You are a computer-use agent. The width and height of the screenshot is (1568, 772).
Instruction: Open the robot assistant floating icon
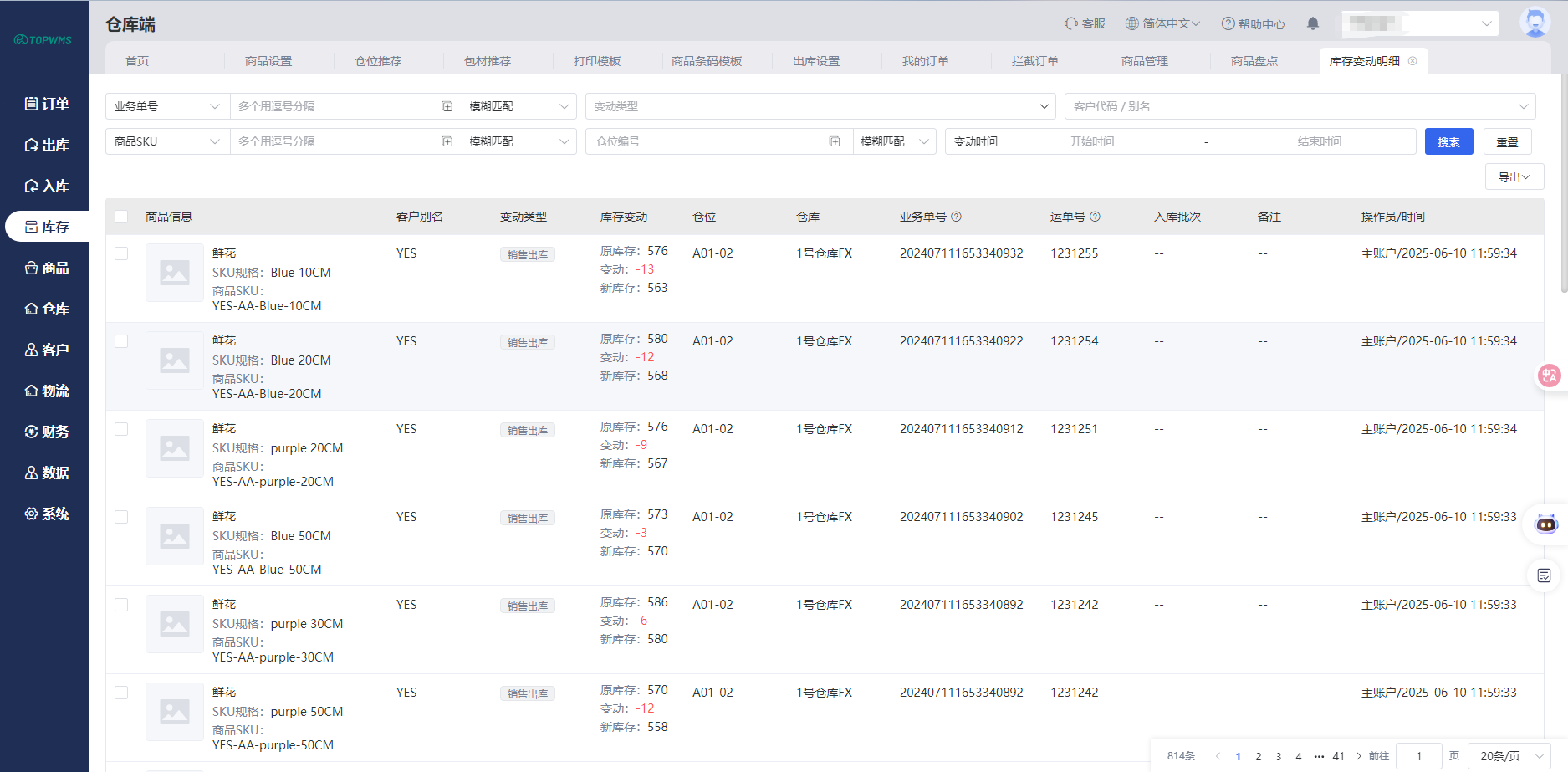click(1546, 524)
